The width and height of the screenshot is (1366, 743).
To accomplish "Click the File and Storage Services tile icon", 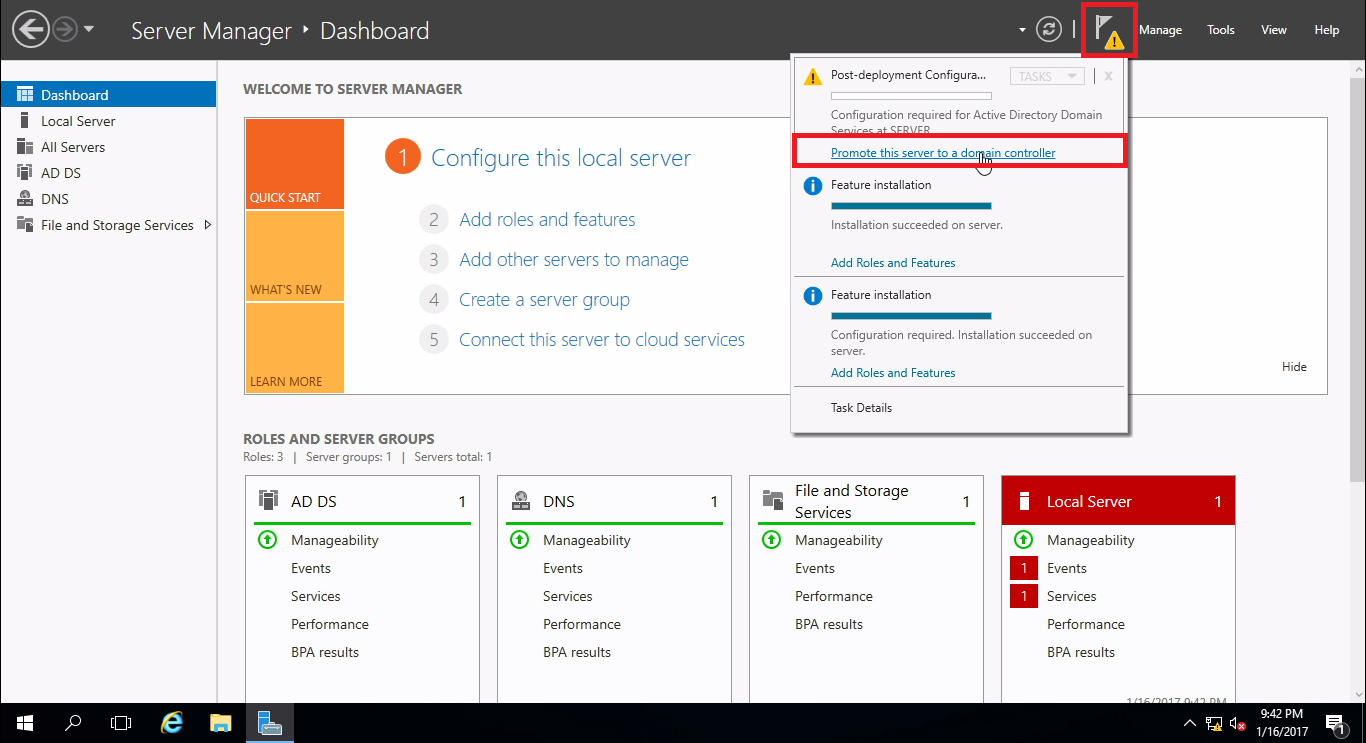I will click(773, 500).
